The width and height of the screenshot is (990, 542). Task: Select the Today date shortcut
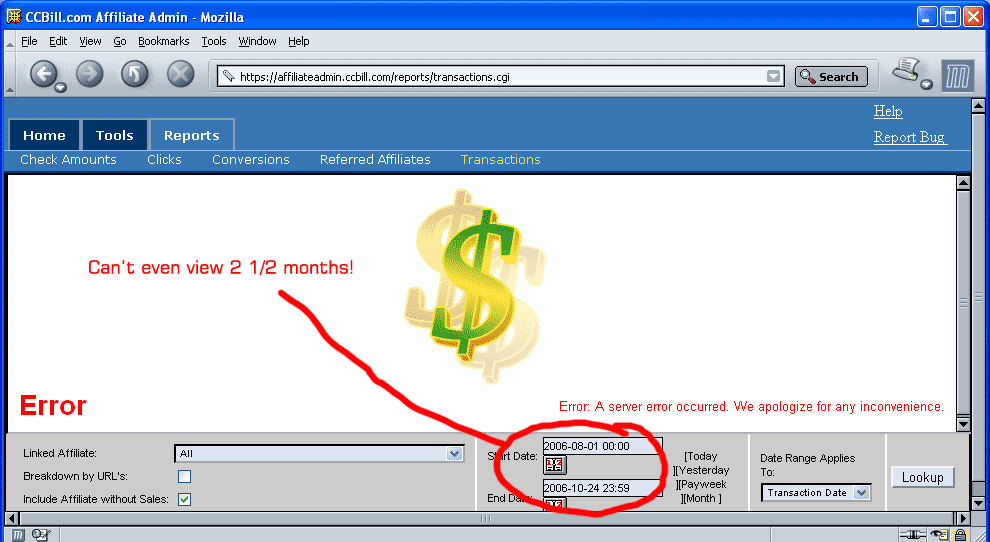[702, 456]
